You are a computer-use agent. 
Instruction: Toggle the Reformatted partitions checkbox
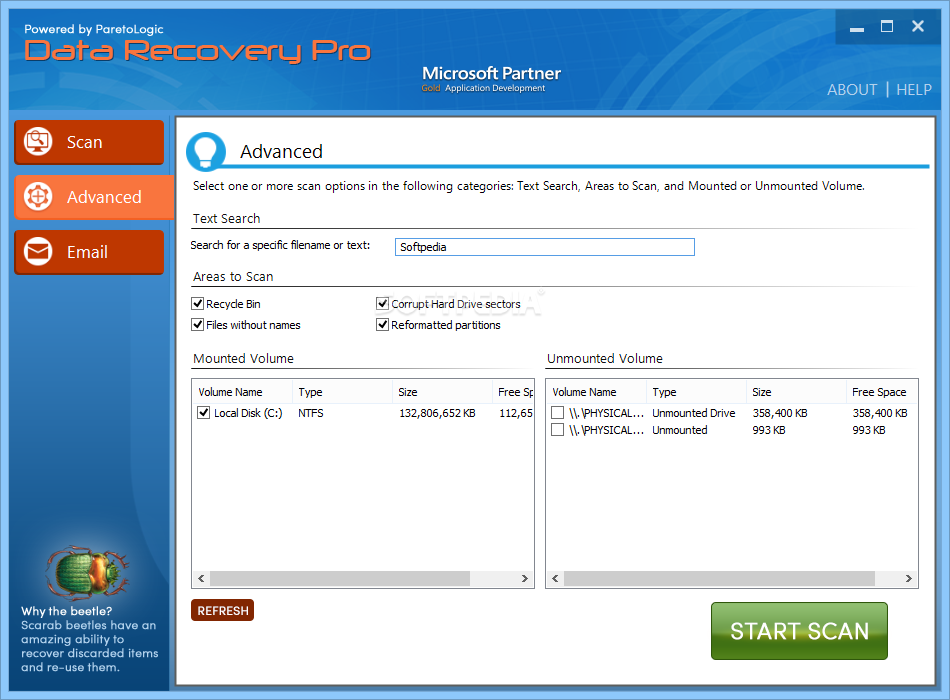coord(382,325)
